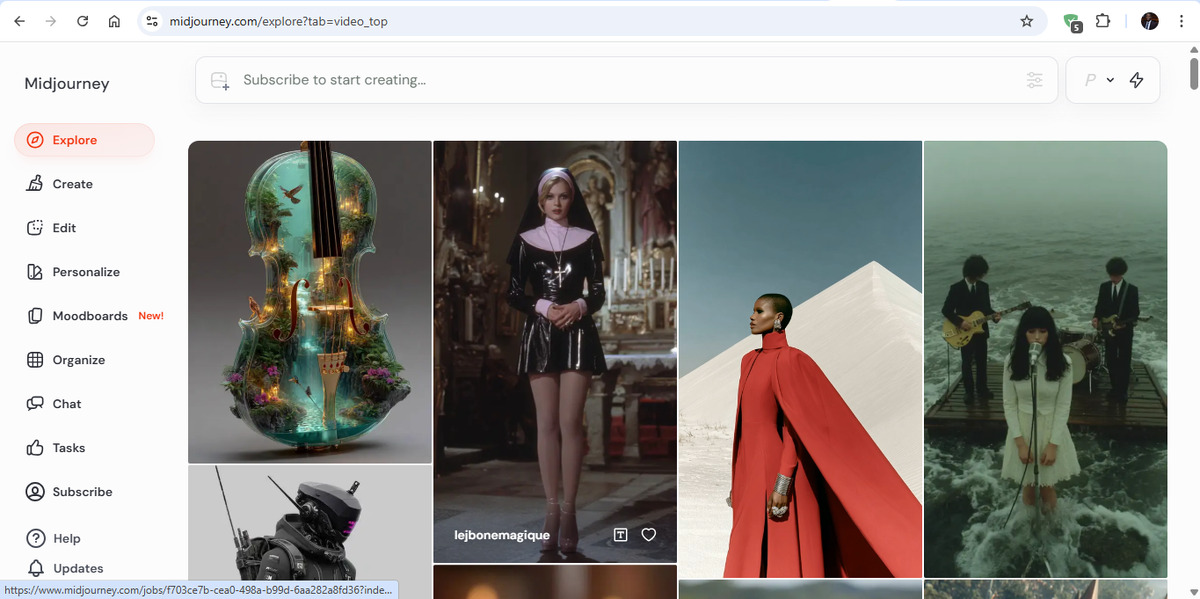
Task: Open the Help menu item
Action: (66, 538)
